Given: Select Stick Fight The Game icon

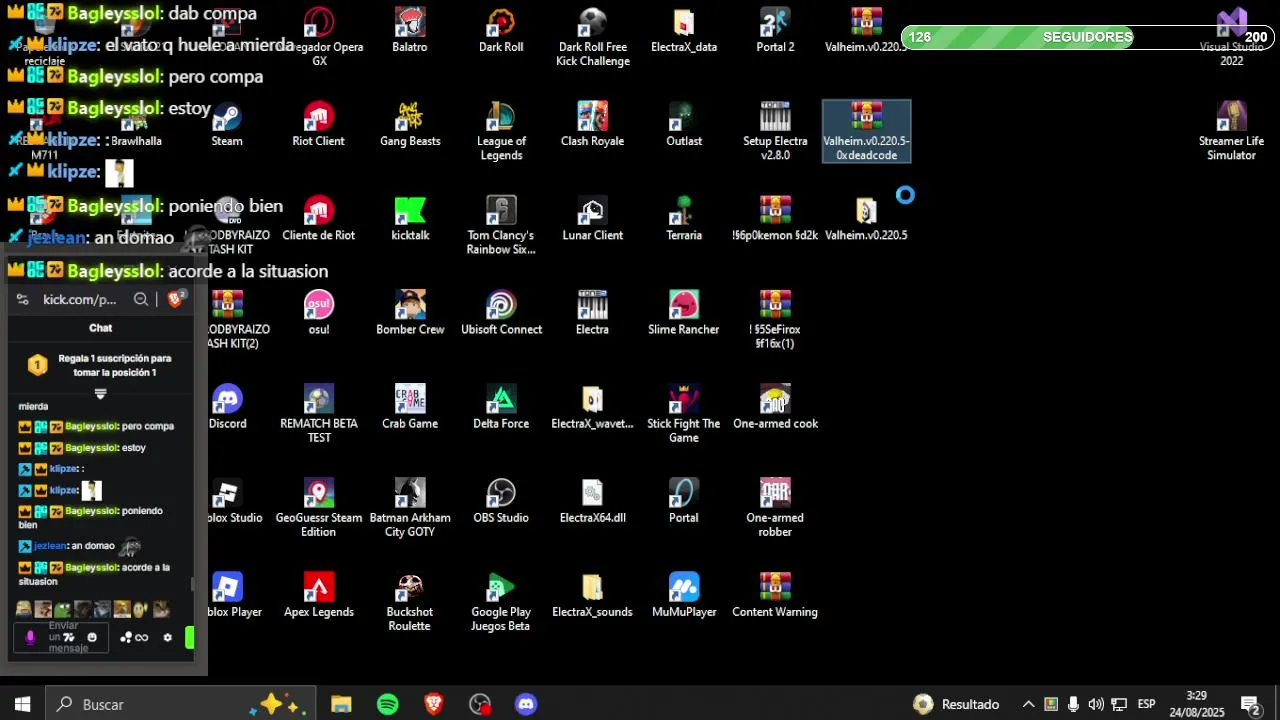Looking at the screenshot, I should [684, 414].
